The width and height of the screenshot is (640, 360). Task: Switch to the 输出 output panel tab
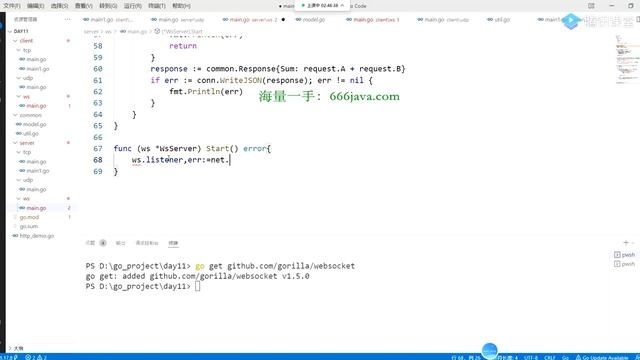point(120,243)
